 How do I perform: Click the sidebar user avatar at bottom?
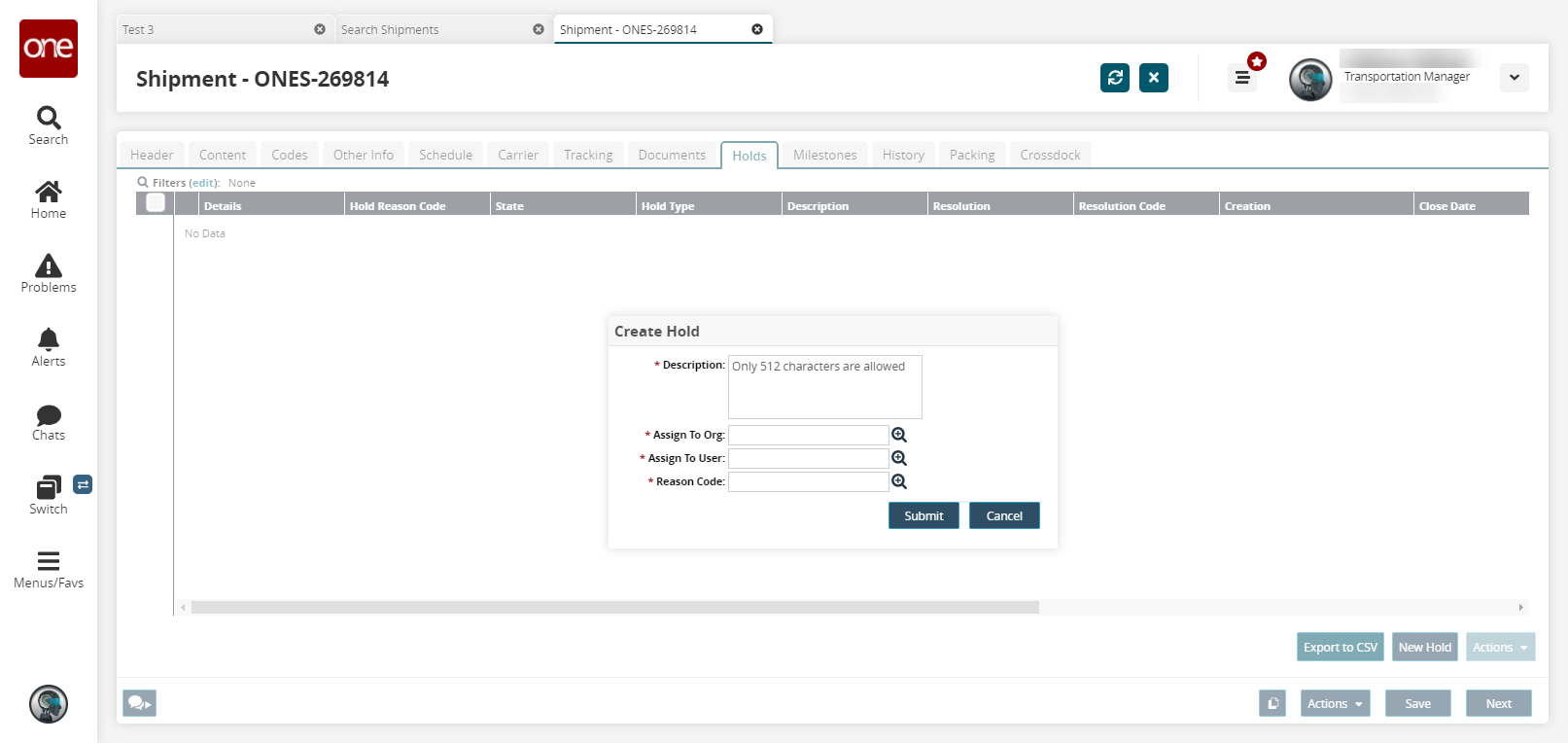click(x=49, y=704)
